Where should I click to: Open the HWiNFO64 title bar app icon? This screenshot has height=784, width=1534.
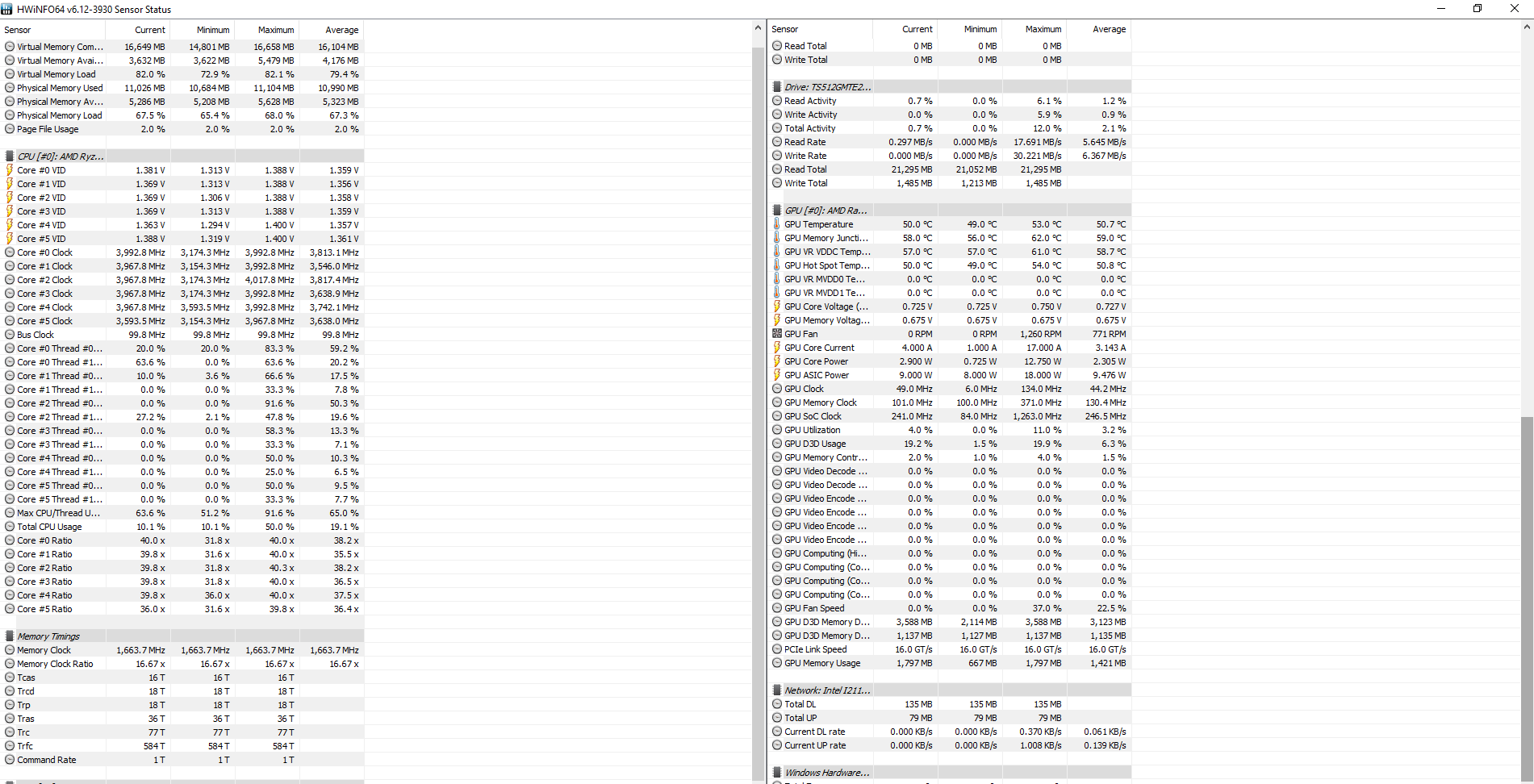tap(7, 9)
